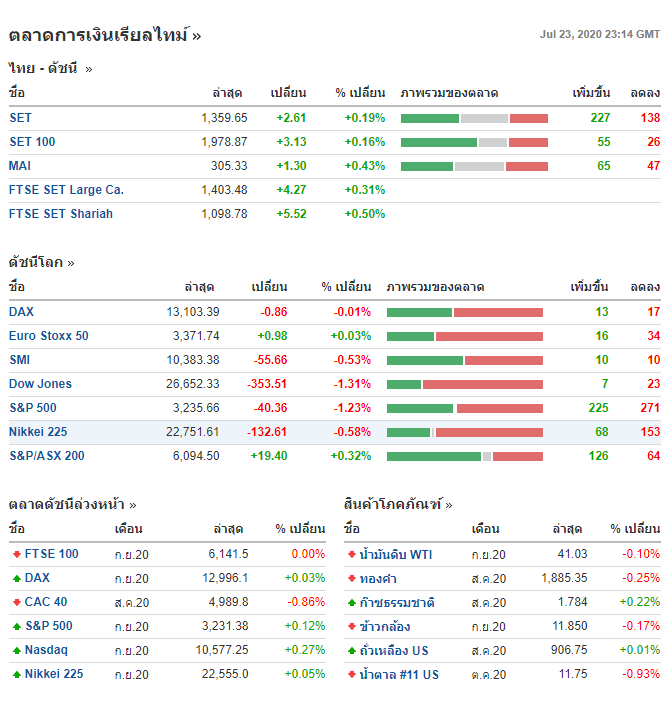This screenshot has width=672, height=715.
Task: Open the สินค้าโภคภัณฑ์ section link
Action: pyautogui.click(x=398, y=505)
